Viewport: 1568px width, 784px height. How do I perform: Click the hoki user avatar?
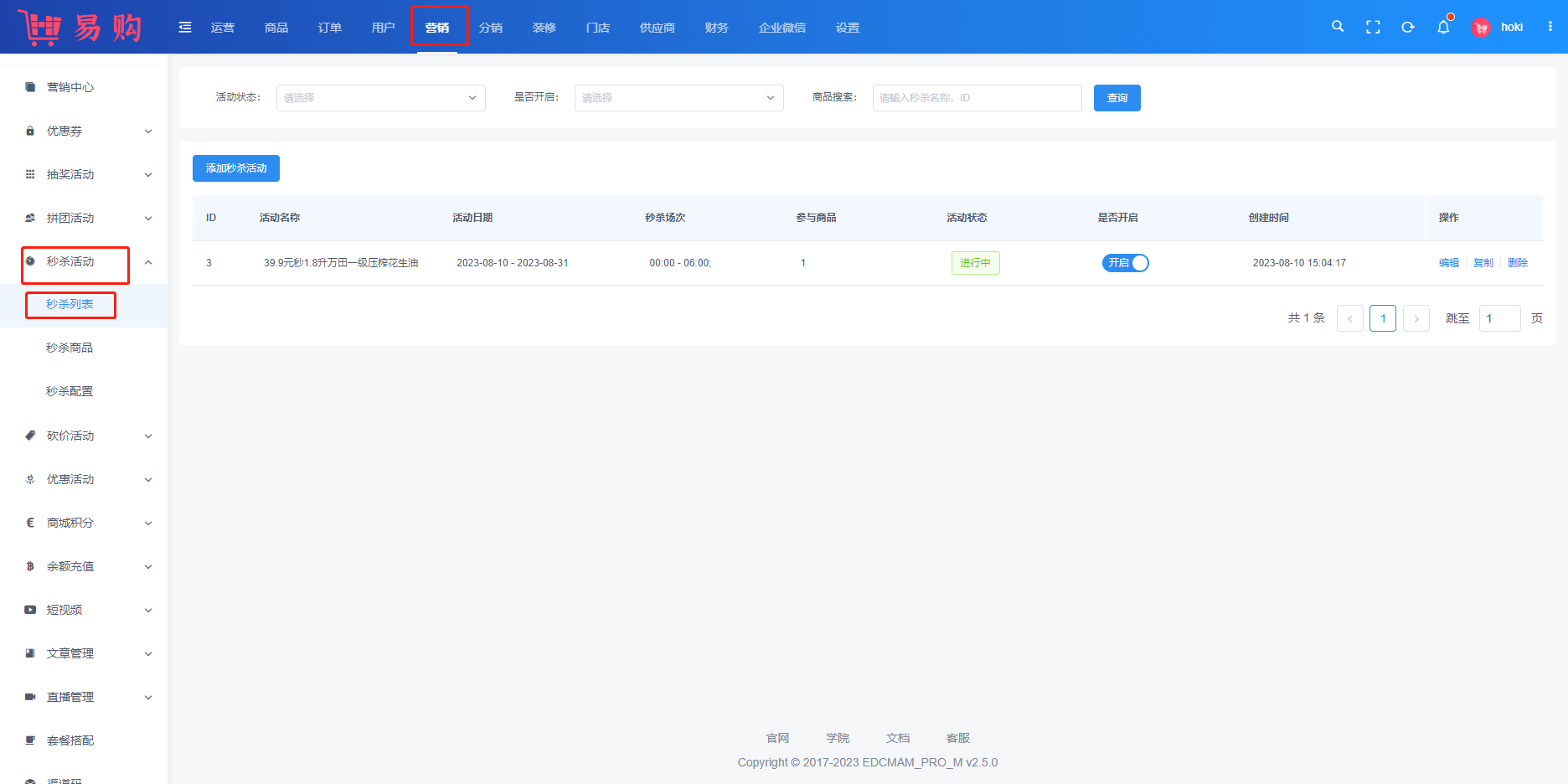pyautogui.click(x=1481, y=28)
